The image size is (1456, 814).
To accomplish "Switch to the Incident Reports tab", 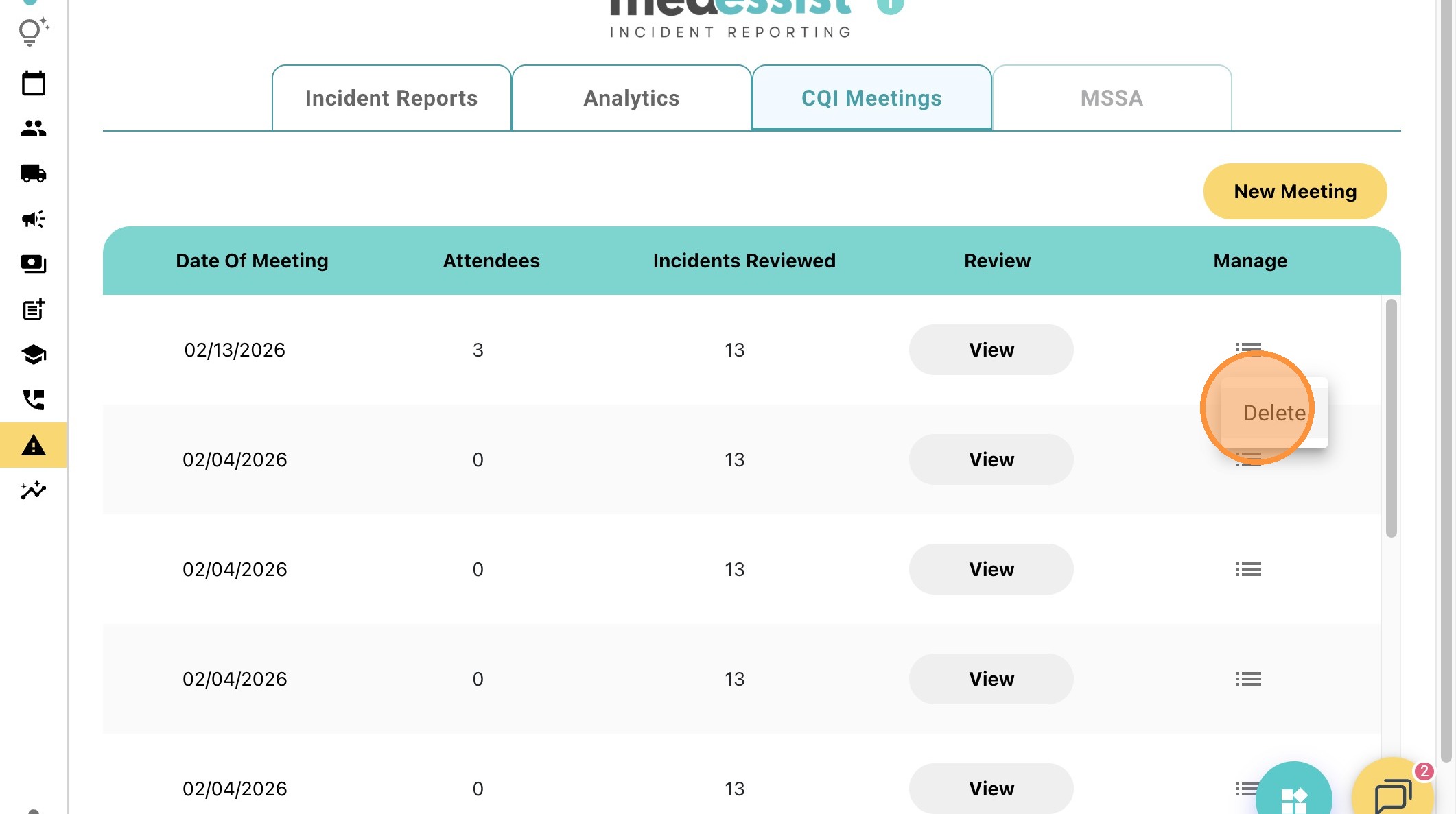I will (391, 98).
